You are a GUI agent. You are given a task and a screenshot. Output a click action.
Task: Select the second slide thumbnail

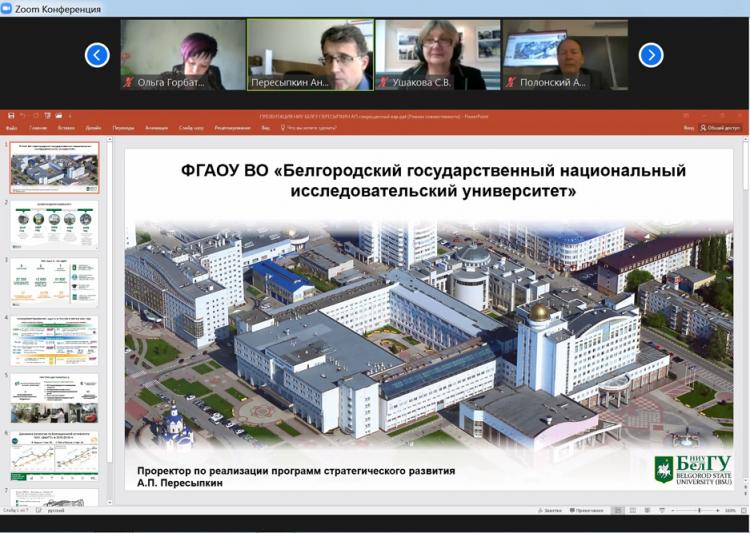[55, 223]
